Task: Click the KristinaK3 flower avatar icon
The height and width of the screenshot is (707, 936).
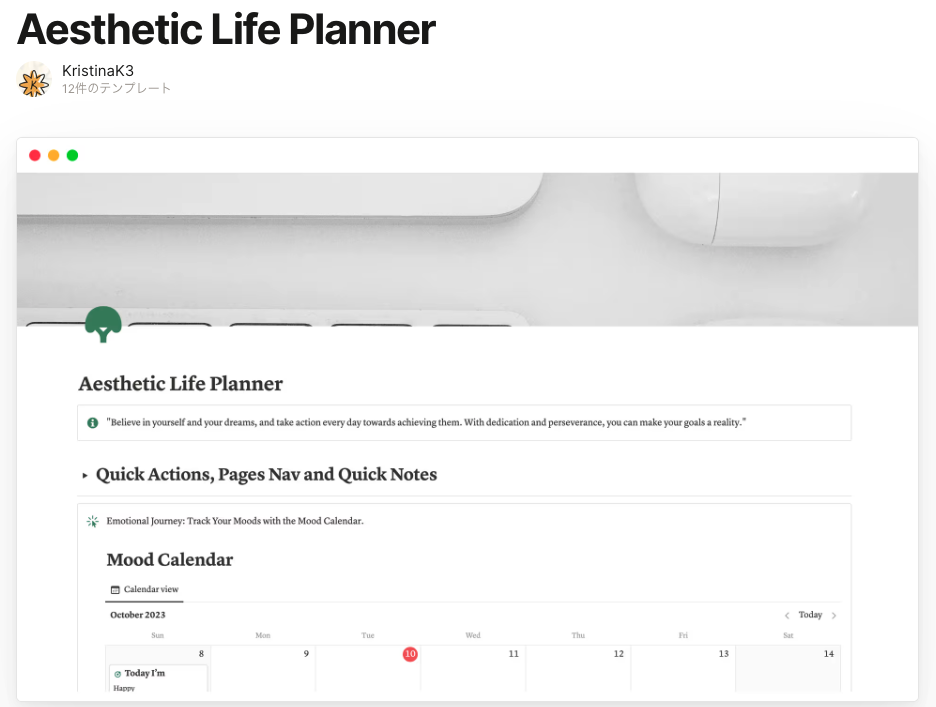Action: click(x=34, y=80)
